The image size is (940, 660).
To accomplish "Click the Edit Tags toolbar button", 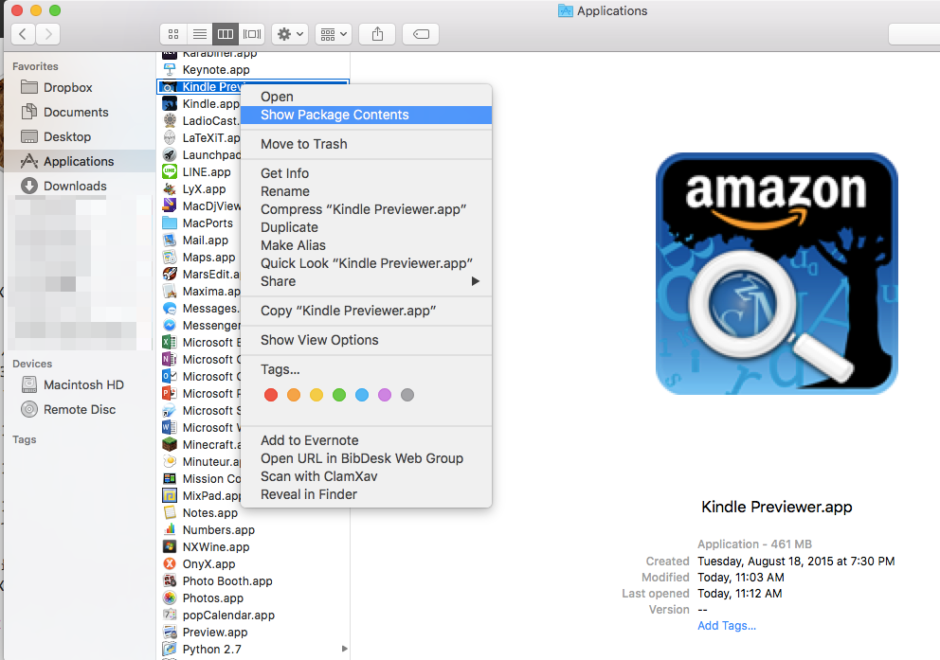I will point(421,34).
